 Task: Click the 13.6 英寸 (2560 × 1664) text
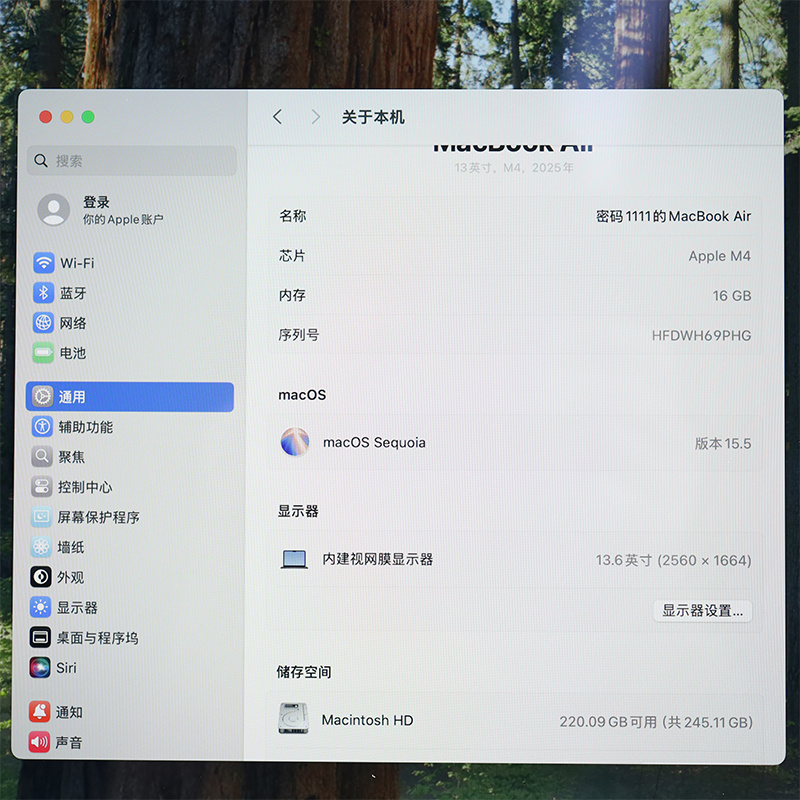tap(673, 561)
